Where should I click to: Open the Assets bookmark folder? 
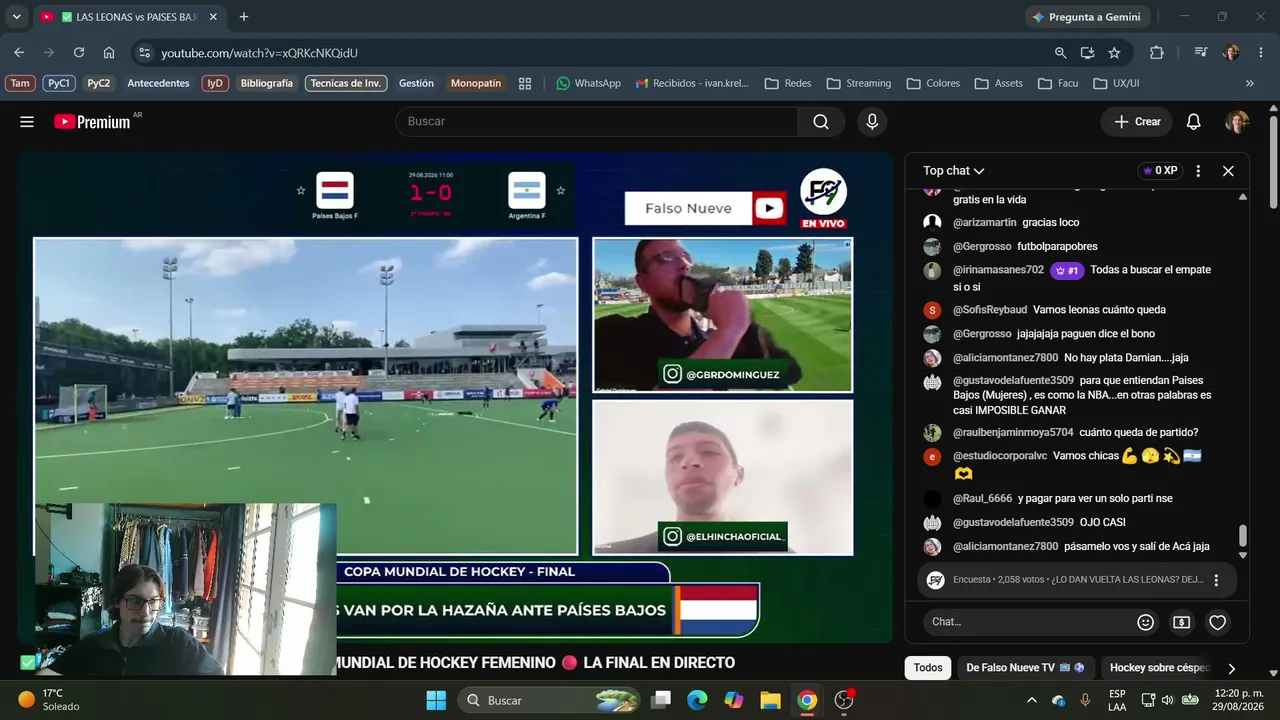[x=998, y=84]
